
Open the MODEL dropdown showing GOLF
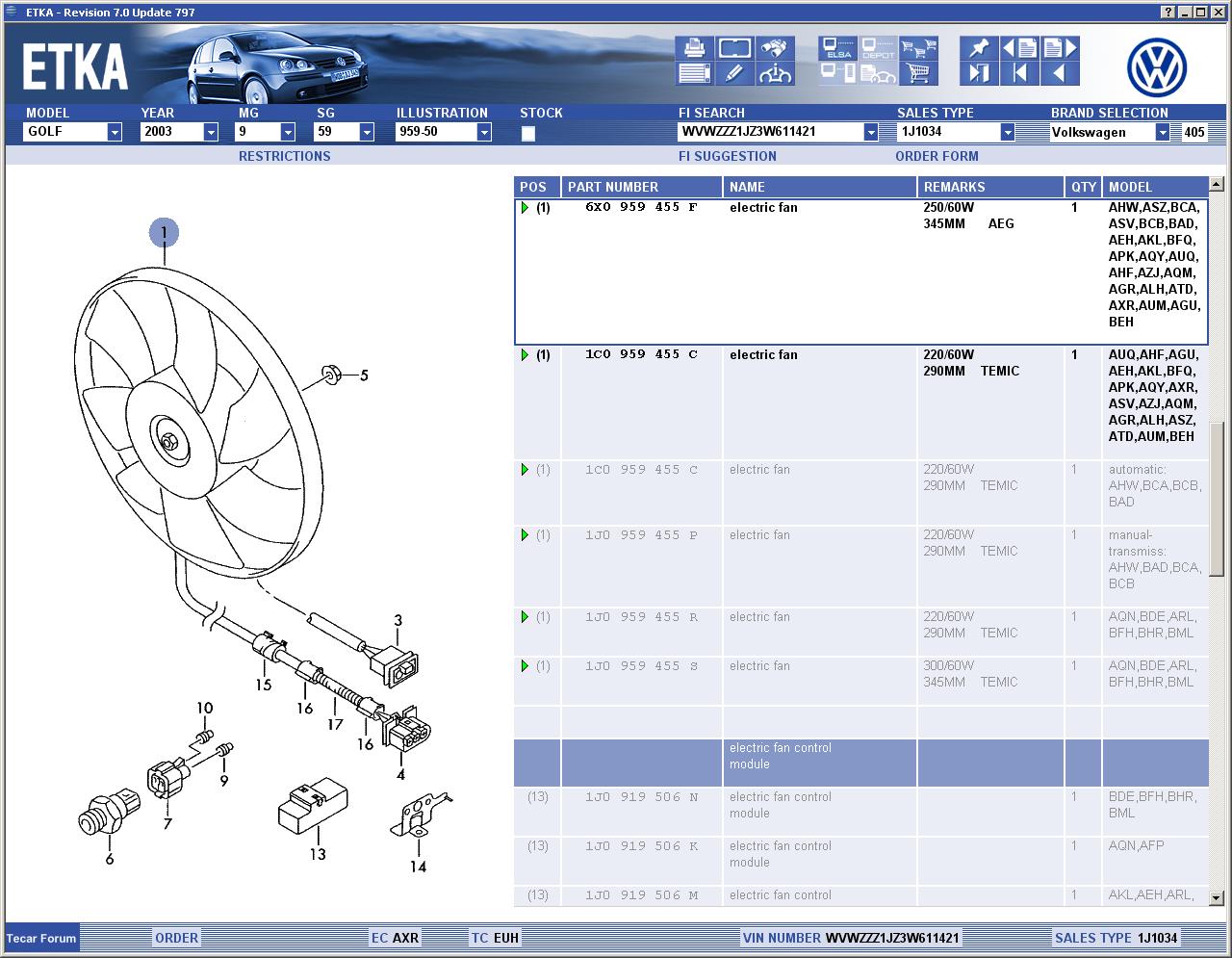click(x=114, y=132)
